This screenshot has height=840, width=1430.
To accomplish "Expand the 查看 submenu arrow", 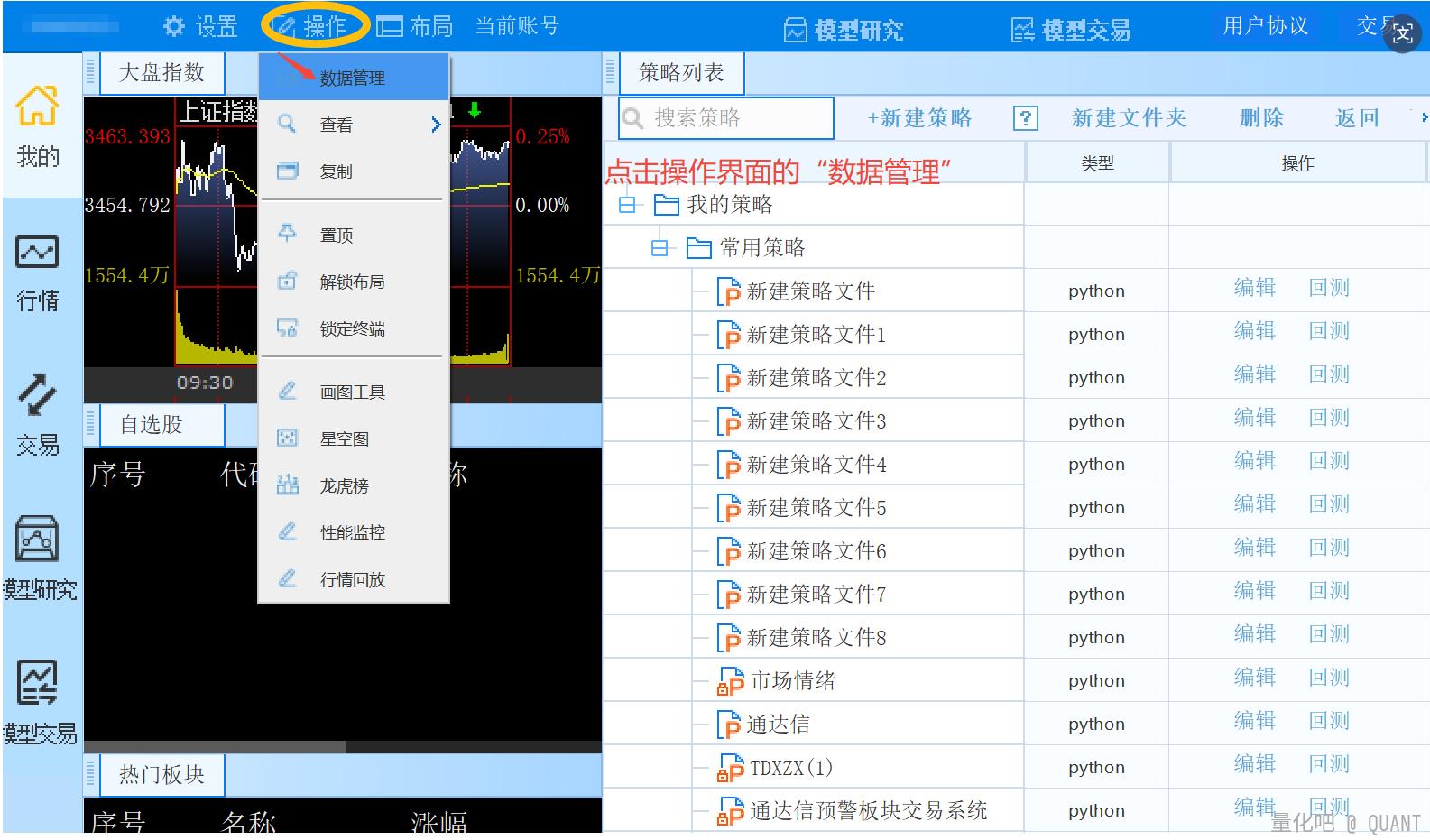I will click(x=436, y=125).
